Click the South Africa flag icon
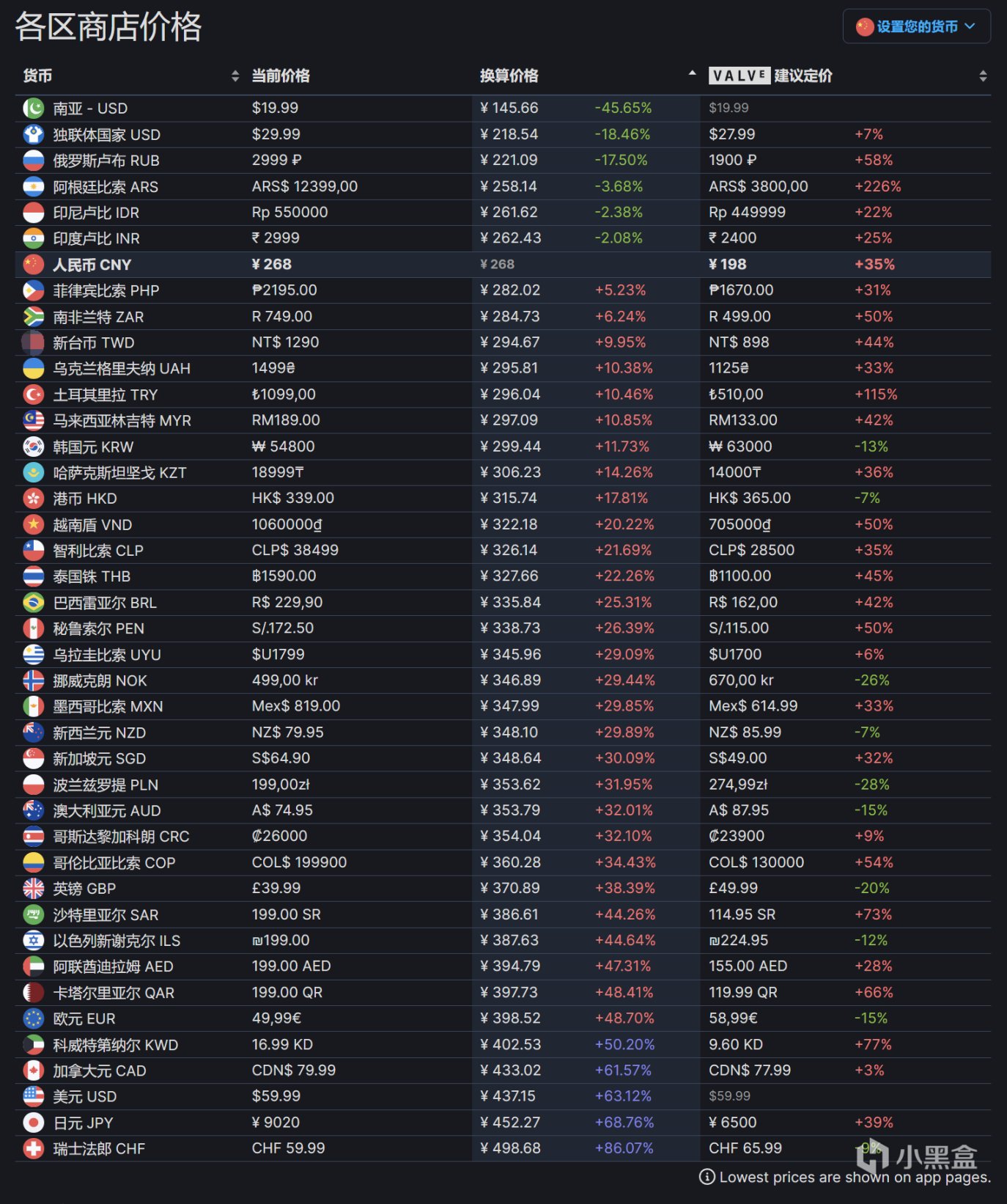The height and width of the screenshot is (1204, 1007). [x=34, y=317]
